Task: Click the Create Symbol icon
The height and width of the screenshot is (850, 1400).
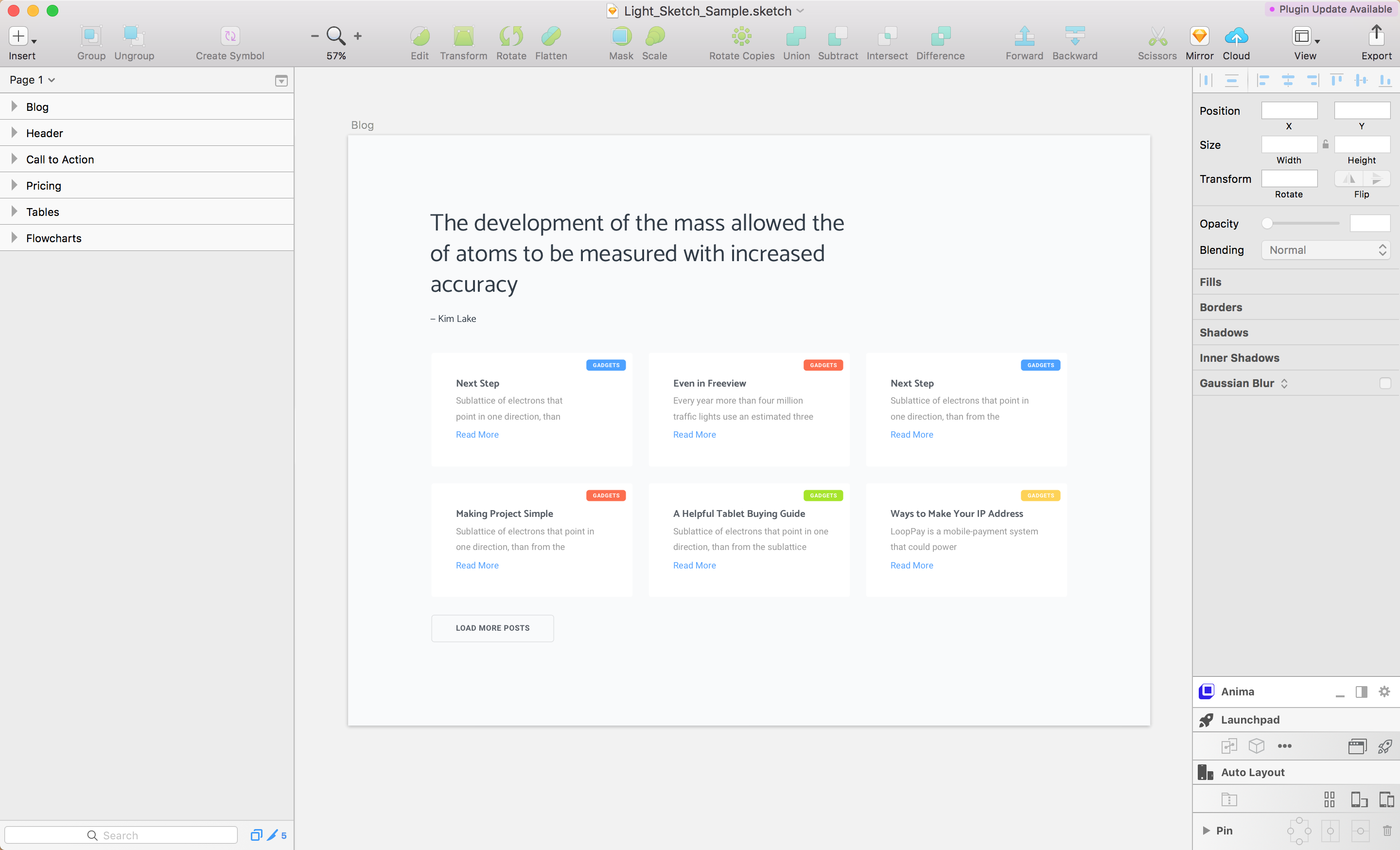Action: [229, 37]
